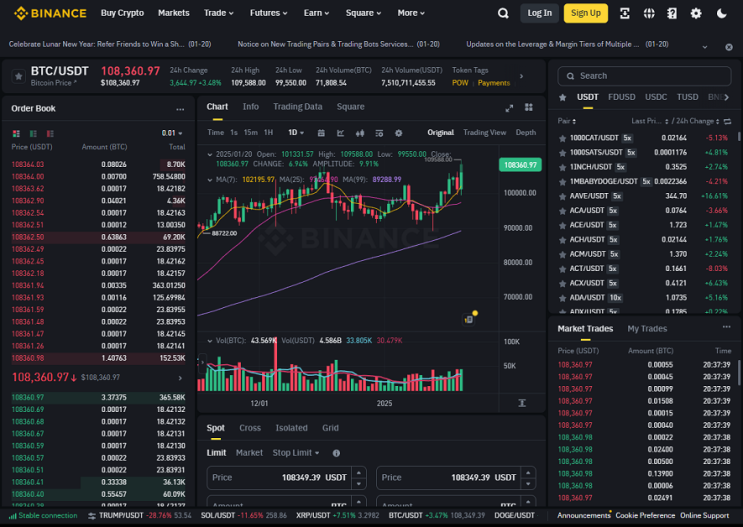Click the Log In button
743x527 pixels.
[540, 13]
